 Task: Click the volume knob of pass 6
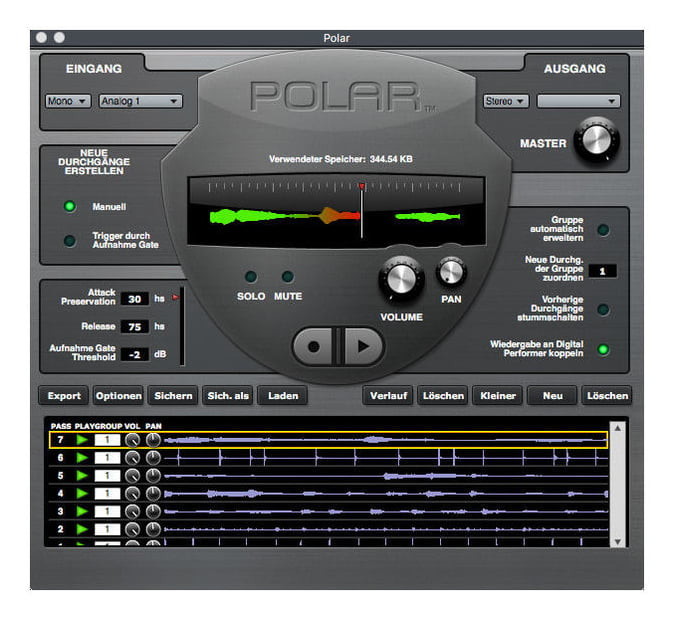(132, 458)
